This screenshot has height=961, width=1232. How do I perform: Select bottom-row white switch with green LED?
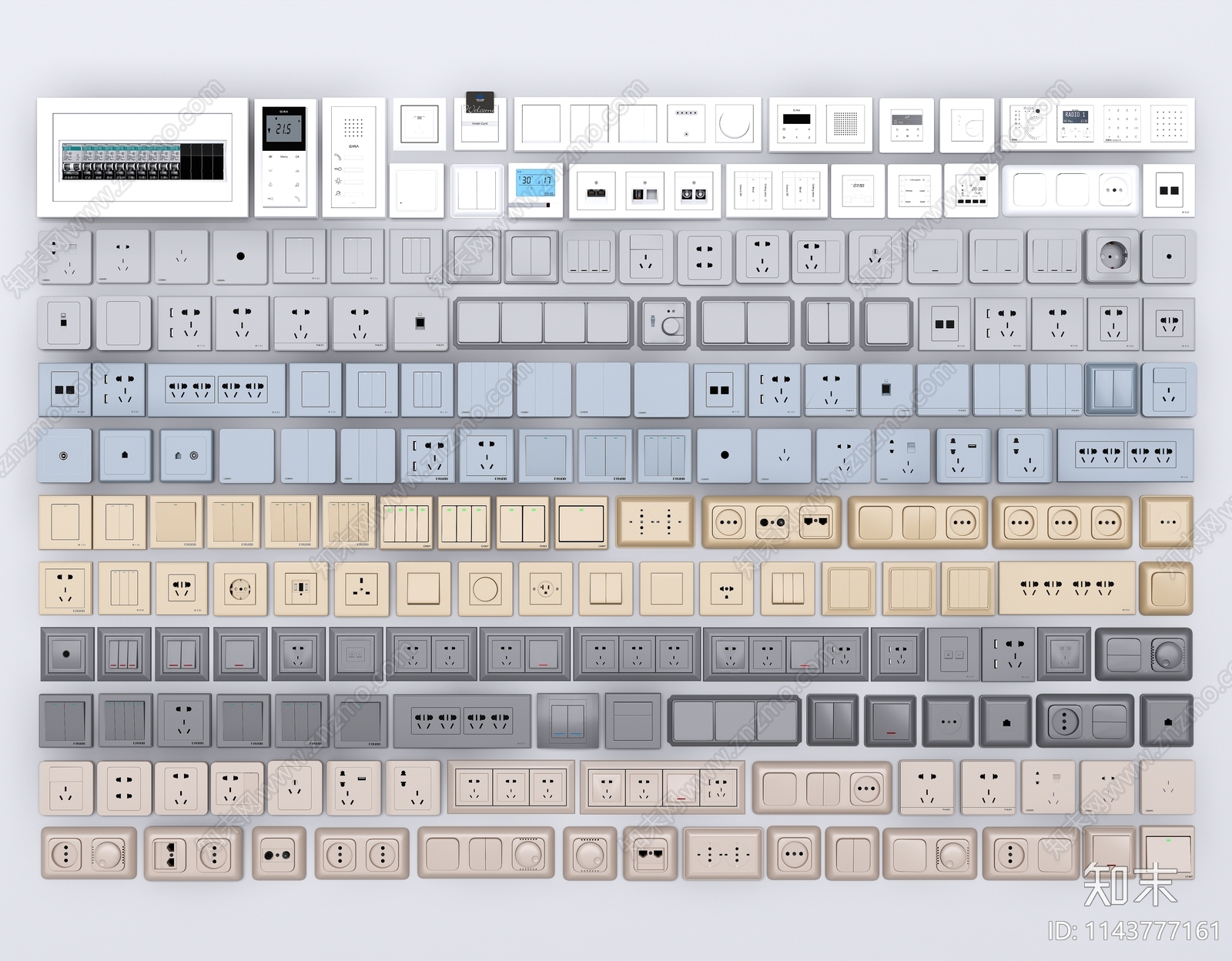[1167, 853]
